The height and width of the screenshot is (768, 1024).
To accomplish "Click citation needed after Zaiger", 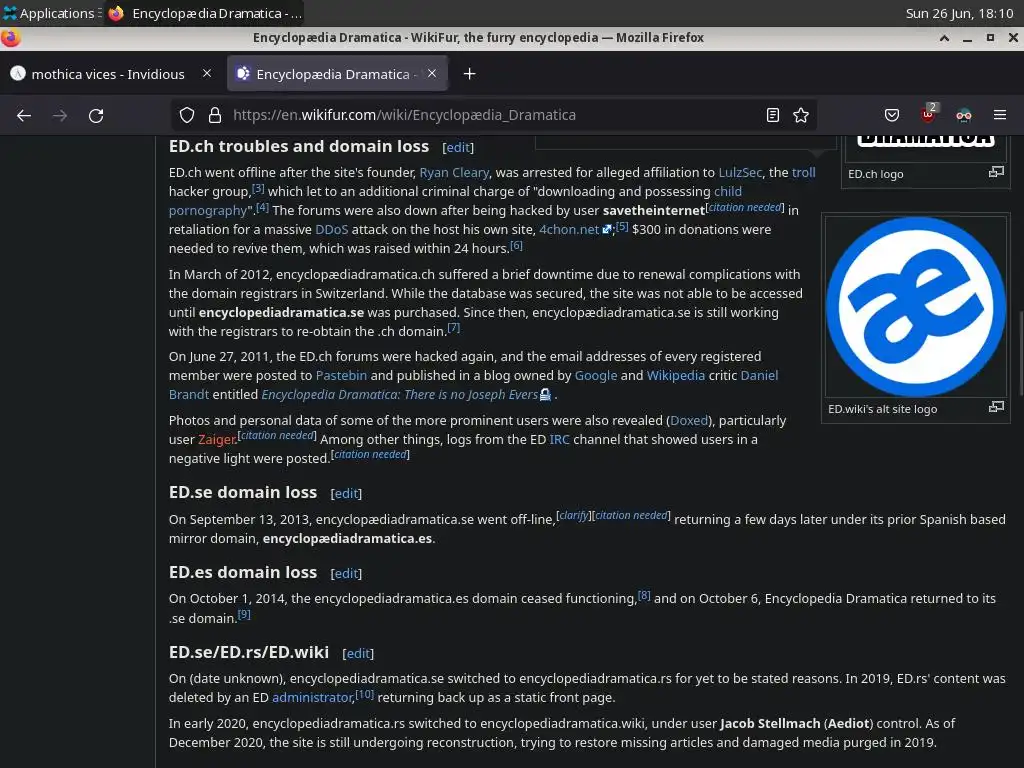I will pos(278,435).
